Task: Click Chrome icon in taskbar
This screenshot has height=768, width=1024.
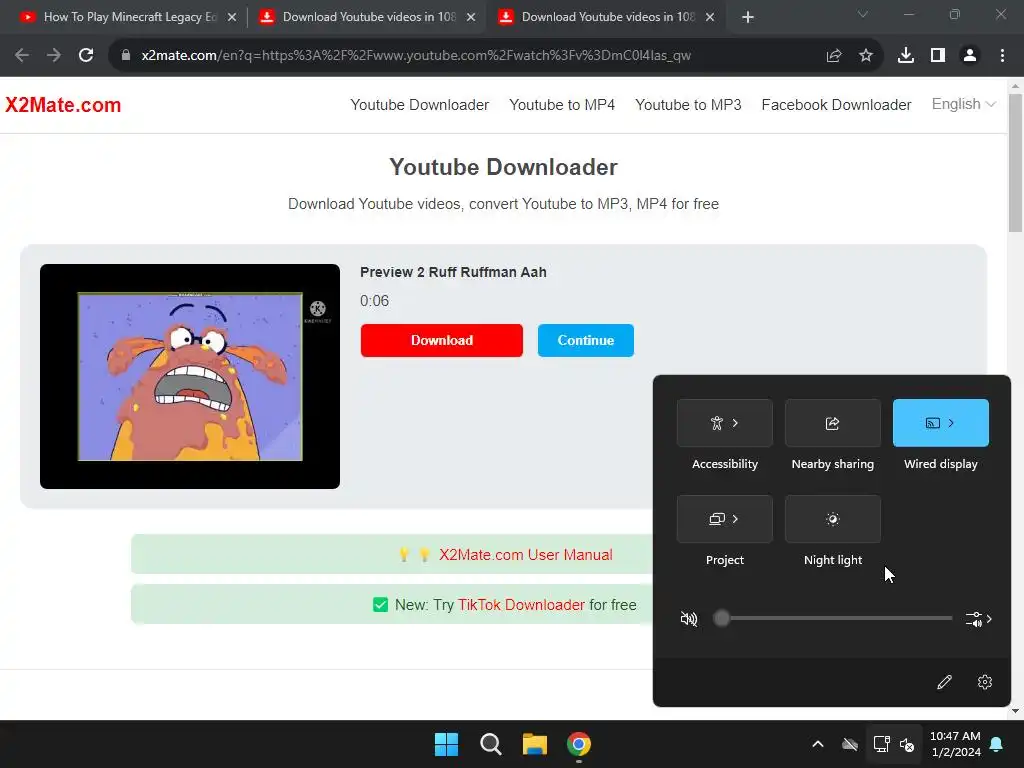Action: click(x=579, y=744)
